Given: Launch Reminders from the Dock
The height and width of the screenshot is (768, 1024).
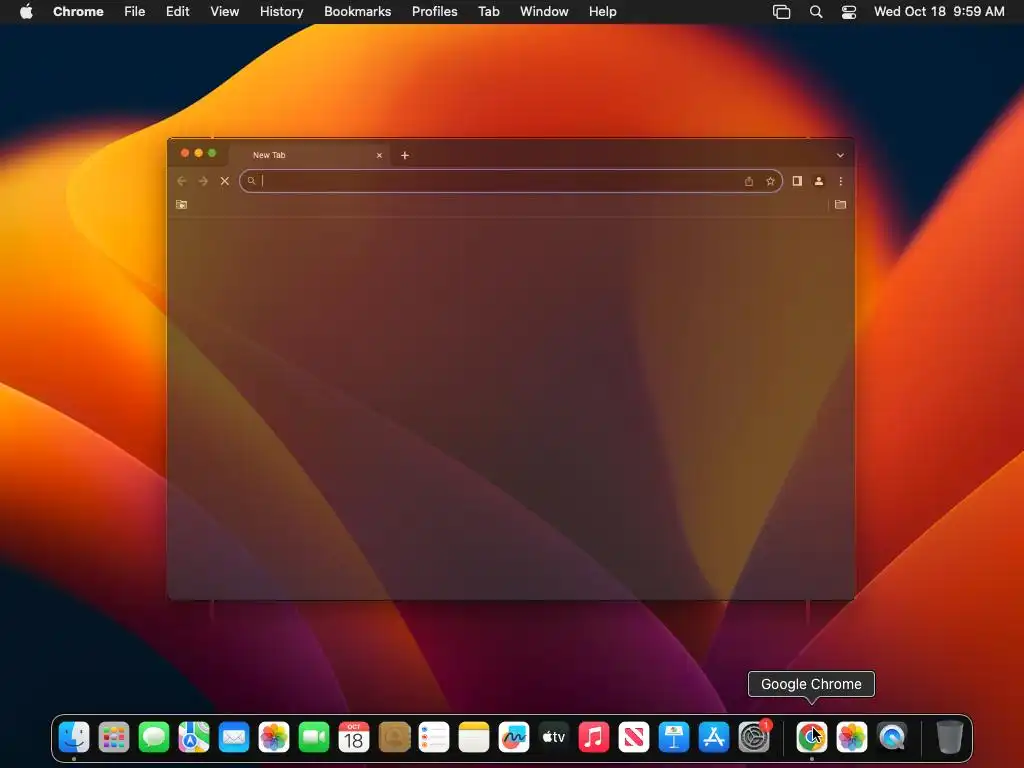Looking at the screenshot, I should point(434,737).
